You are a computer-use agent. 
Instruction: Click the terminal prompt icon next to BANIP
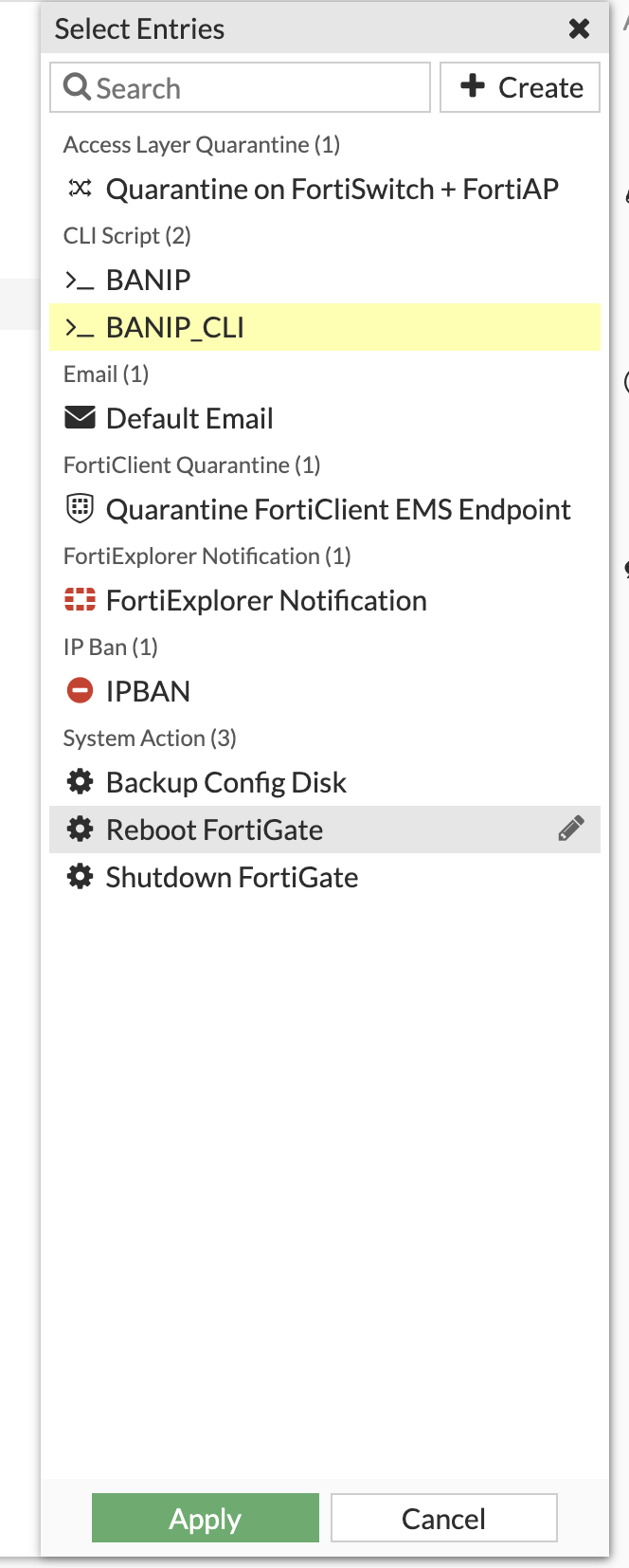click(x=80, y=280)
